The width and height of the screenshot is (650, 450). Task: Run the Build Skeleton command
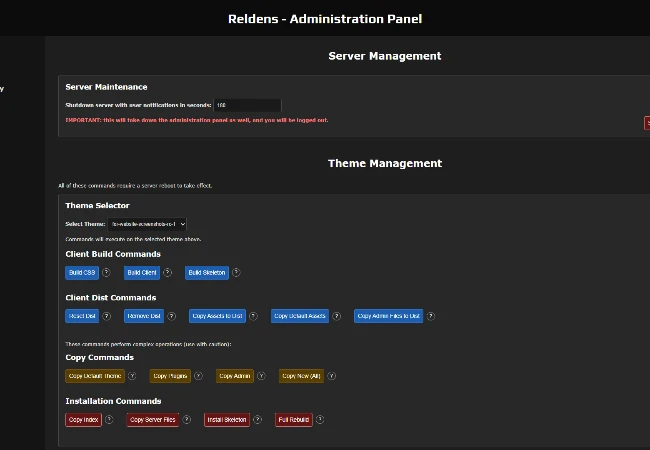[x=207, y=273]
